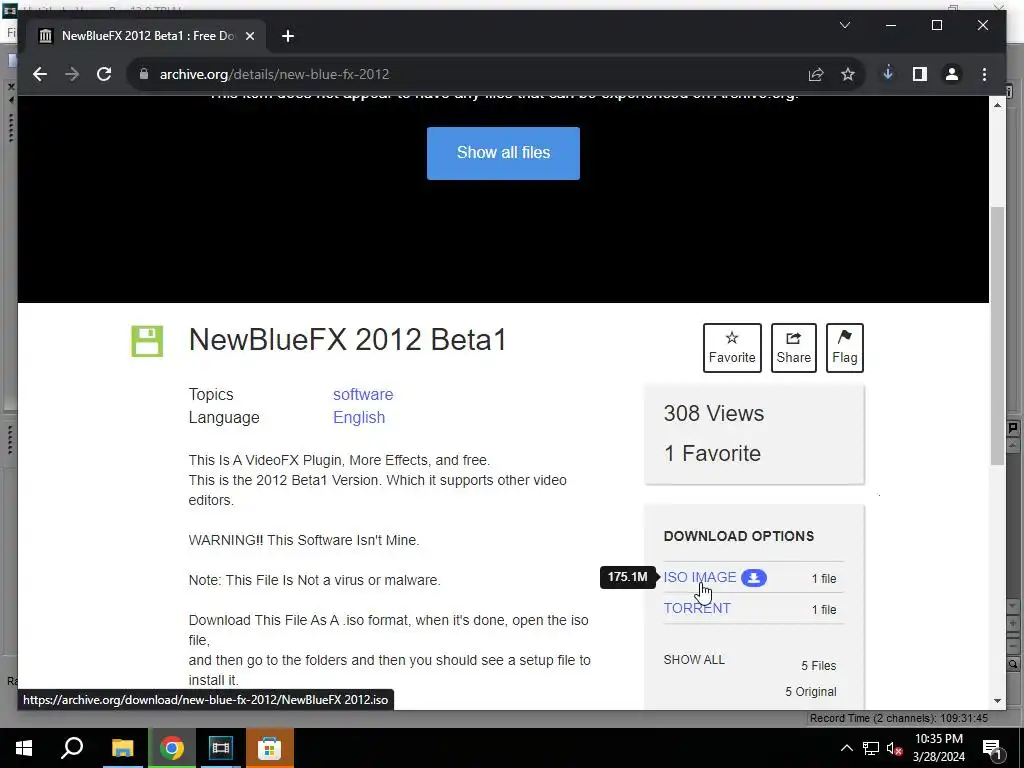Click the NewBlueFX 2012 Beta1 title
1024x768 pixels.
coord(347,340)
